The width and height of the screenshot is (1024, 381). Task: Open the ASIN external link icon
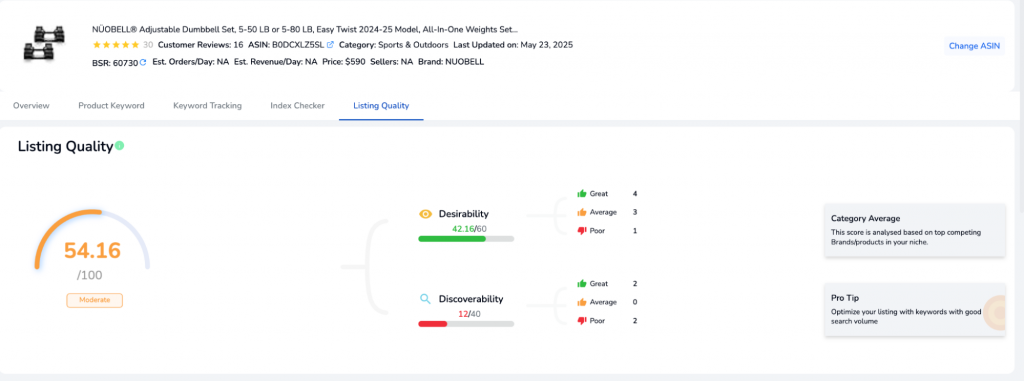(x=330, y=45)
